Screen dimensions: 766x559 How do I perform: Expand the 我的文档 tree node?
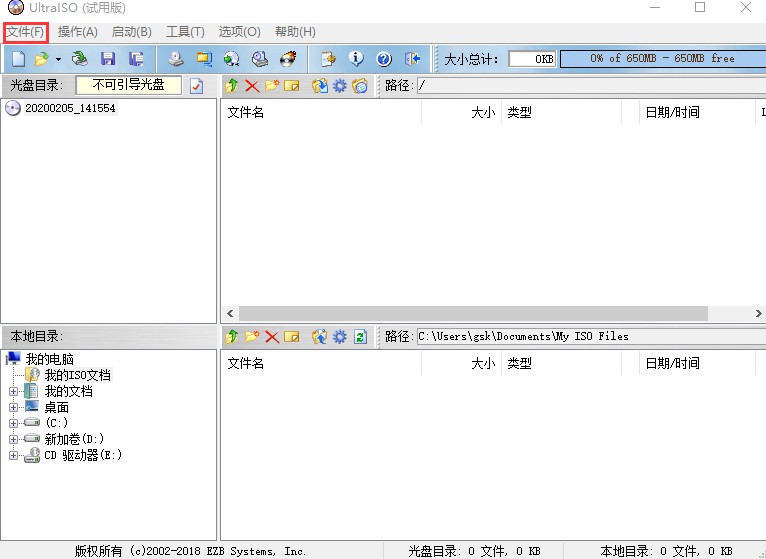pyautogui.click(x=14, y=391)
